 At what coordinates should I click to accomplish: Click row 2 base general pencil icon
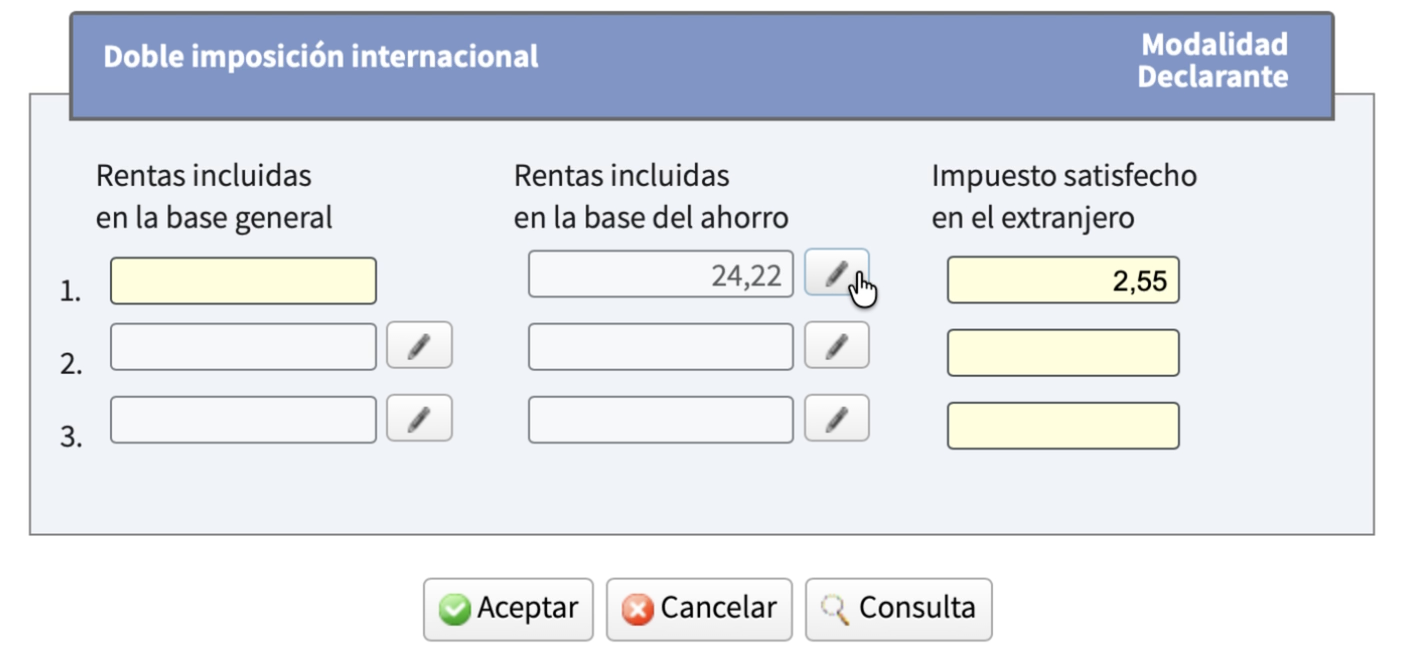pos(419,346)
